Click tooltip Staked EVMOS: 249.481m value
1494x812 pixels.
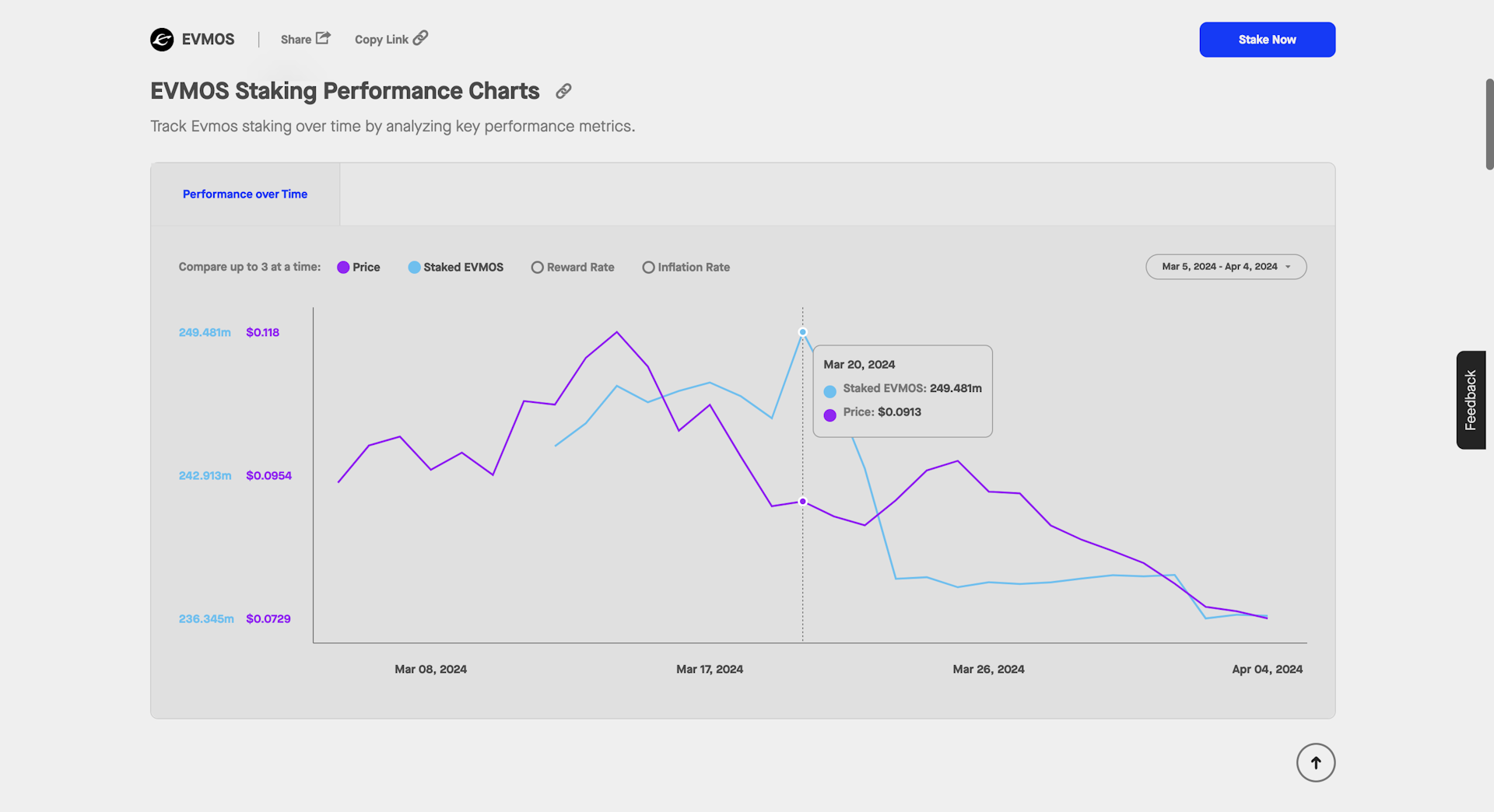pos(912,388)
